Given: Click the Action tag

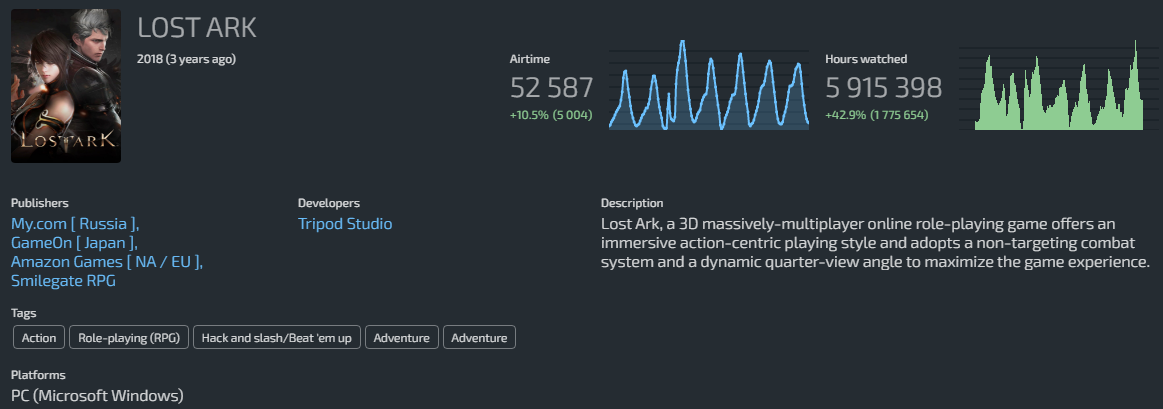Looking at the screenshot, I should (x=39, y=338).
